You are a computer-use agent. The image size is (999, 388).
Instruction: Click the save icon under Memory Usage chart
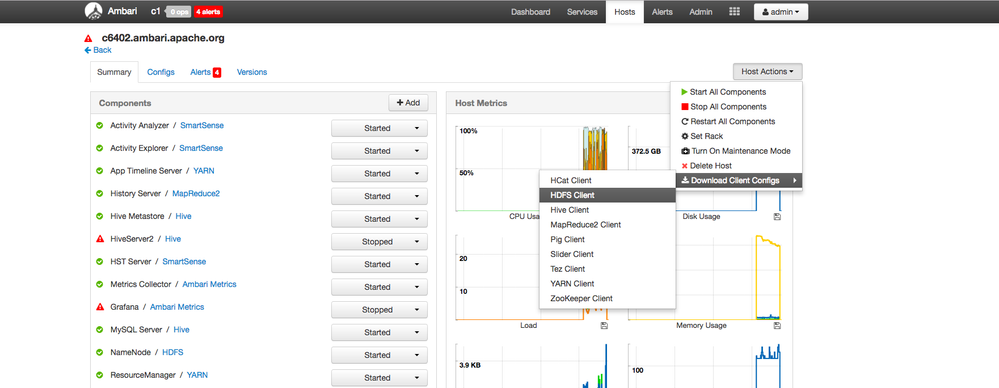(777, 326)
